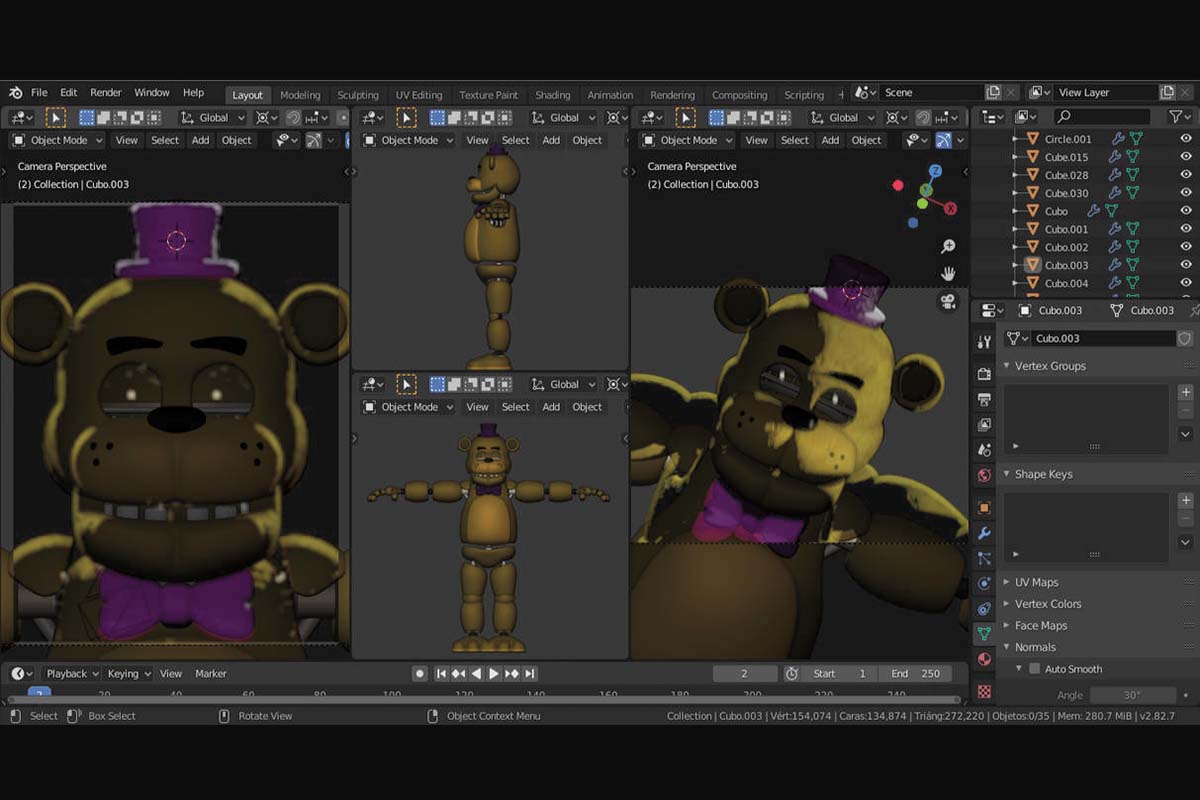Toggle camera view icon in right viewport
Image resolution: width=1200 pixels, height=800 pixels.
[948, 301]
